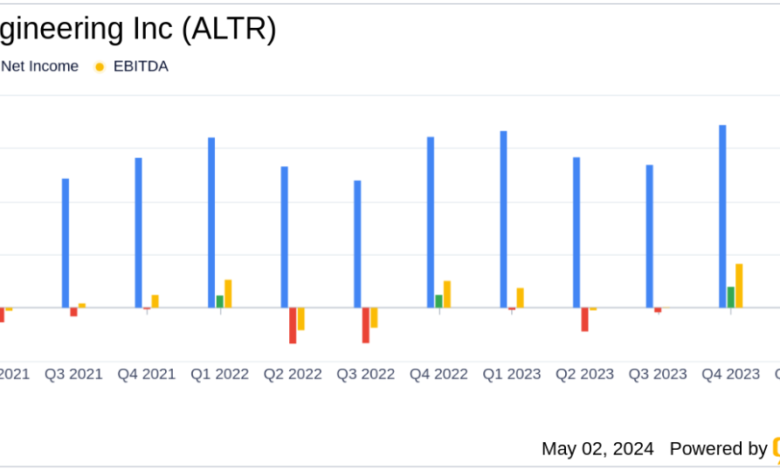Click the May 02, 2024 date text
Image resolution: width=780 pixels, height=470 pixels.
point(597,449)
